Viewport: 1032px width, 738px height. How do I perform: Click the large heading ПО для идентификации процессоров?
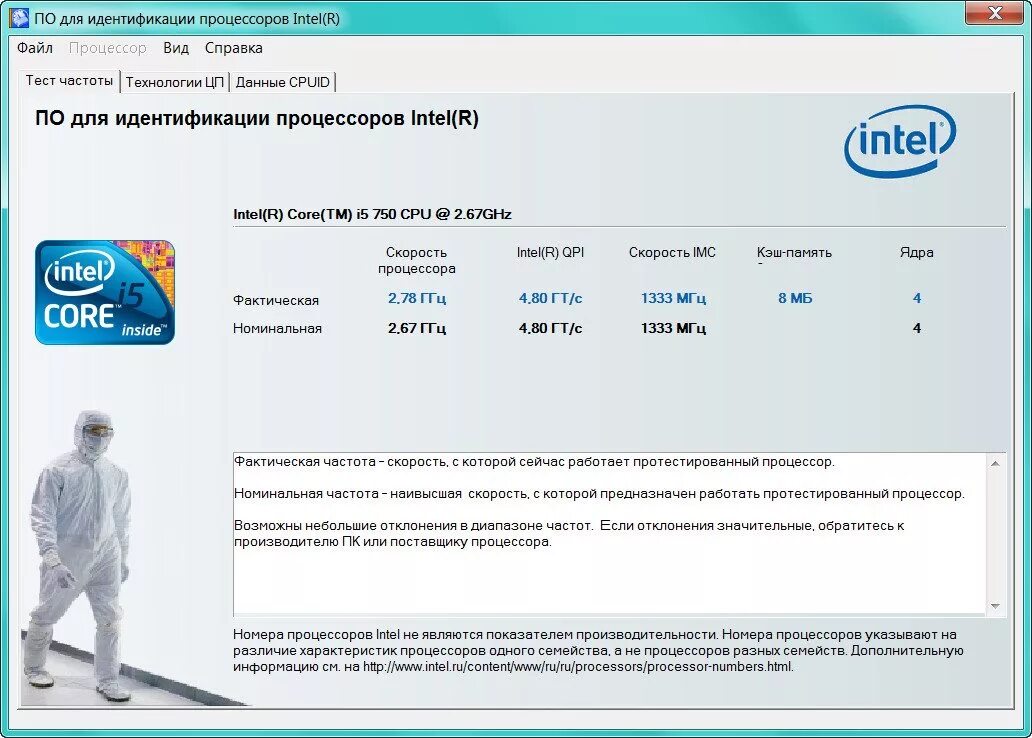pos(257,119)
